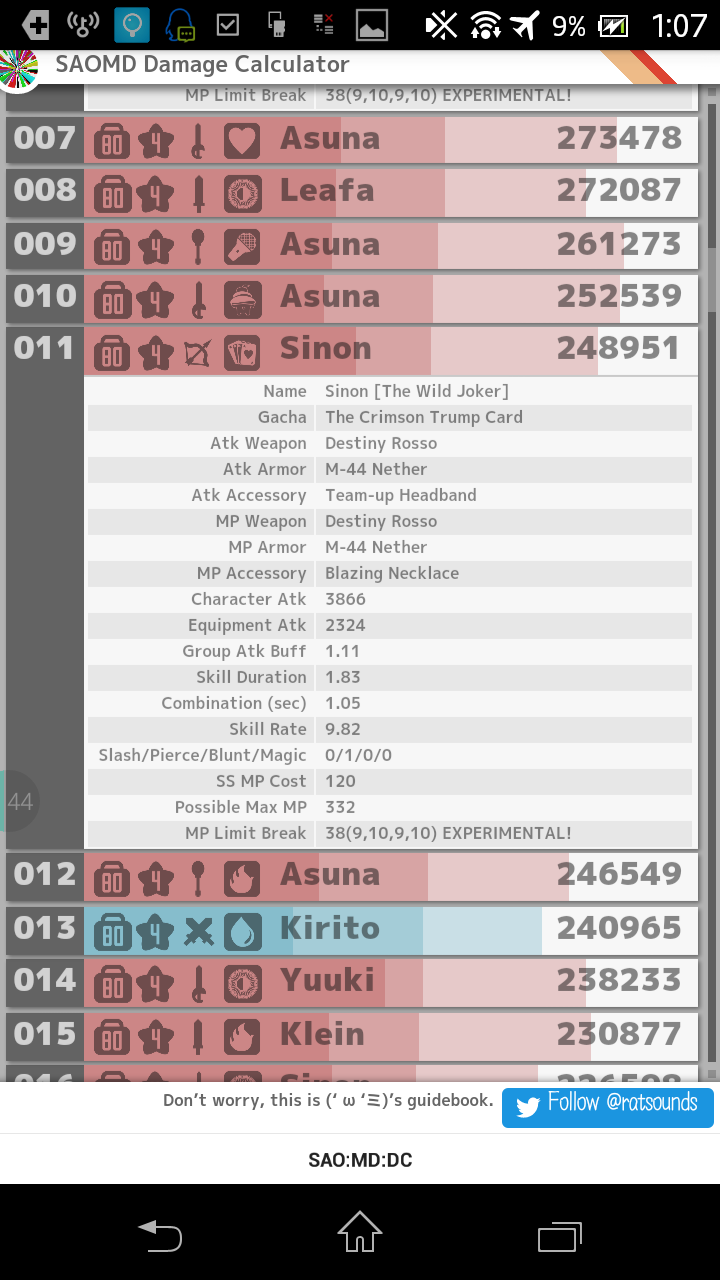
Task: Select MP Accessory value 'Blazing Necklace'
Action: pyautogui.click(x=392, y=573)
